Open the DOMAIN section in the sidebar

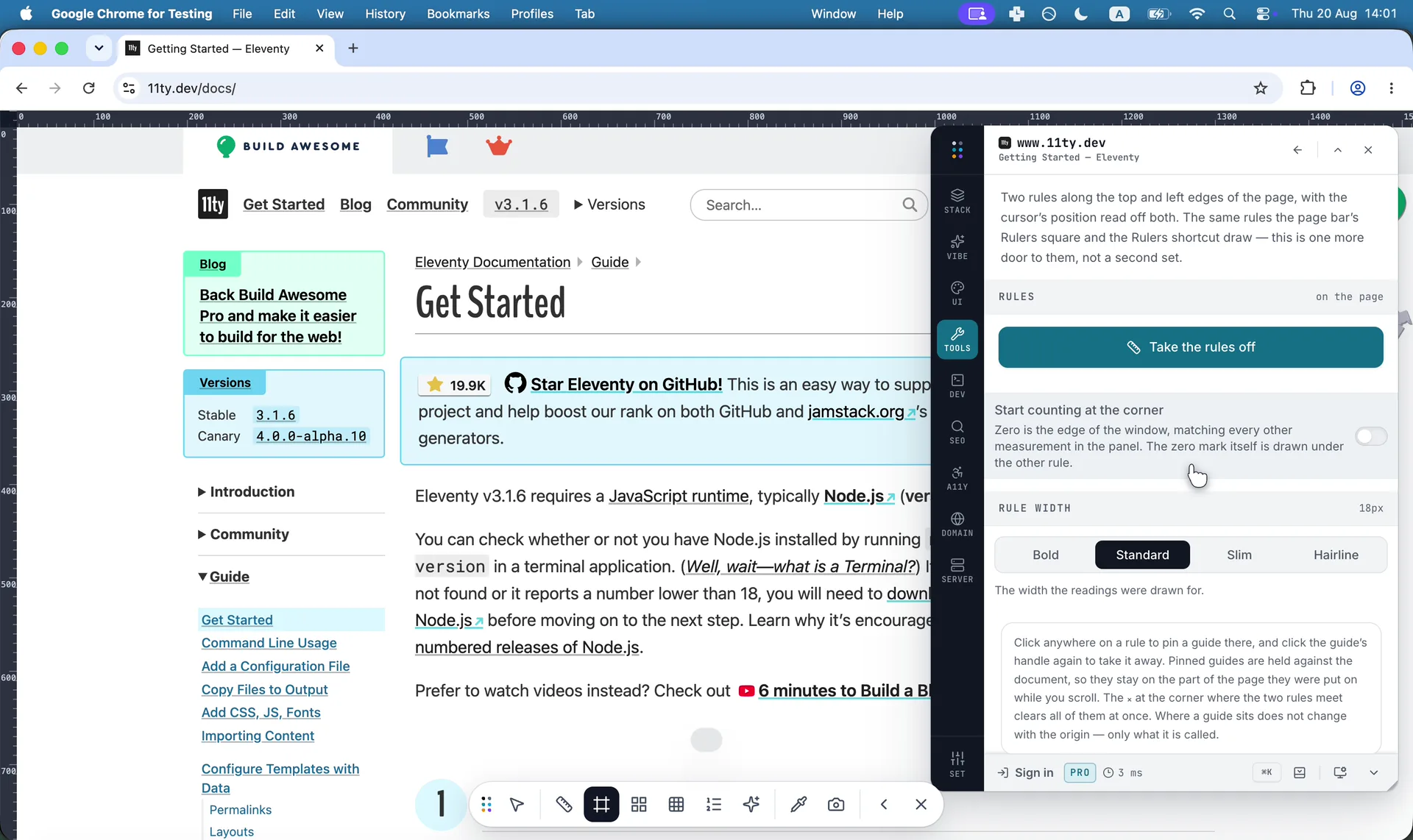click(957, 524)
